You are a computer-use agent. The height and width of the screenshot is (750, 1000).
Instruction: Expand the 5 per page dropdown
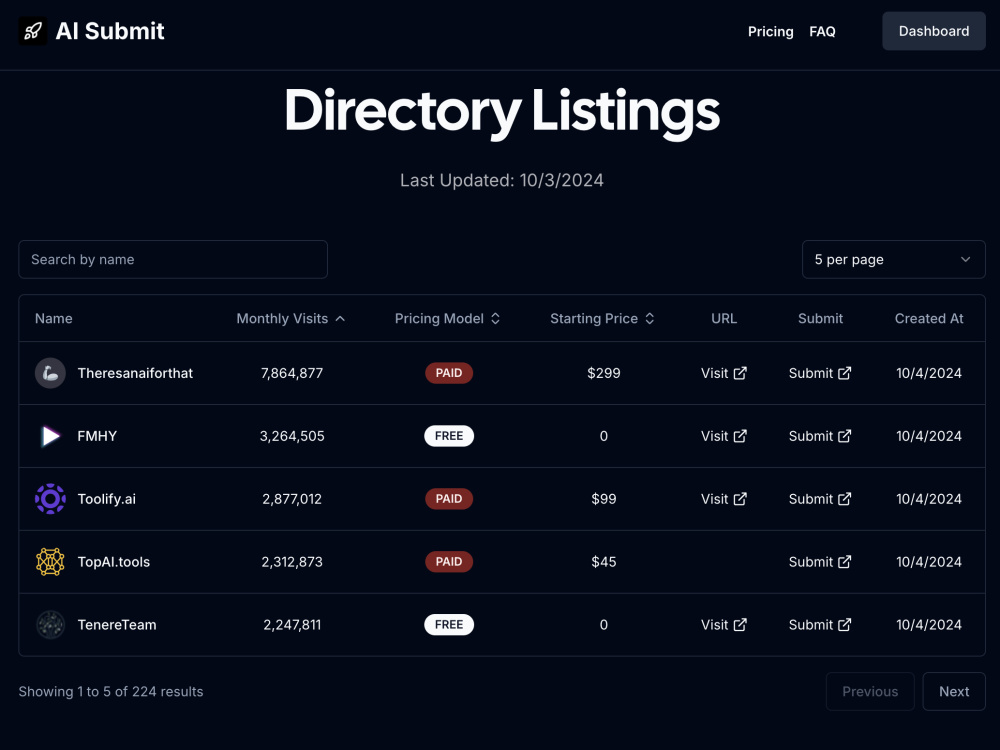click(x=893, y=260)
